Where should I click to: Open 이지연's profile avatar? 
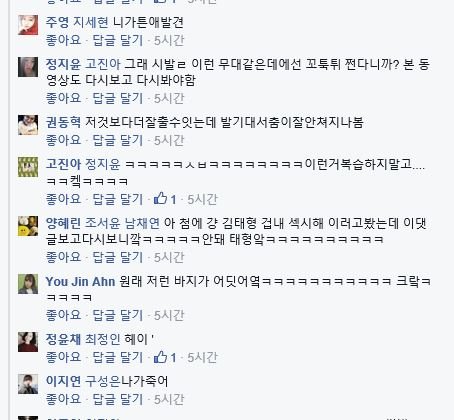pos(28,384)
